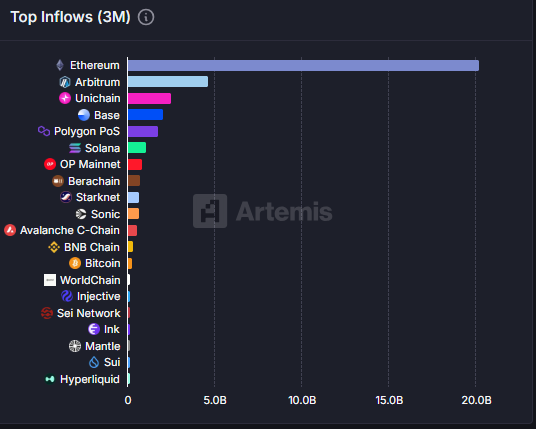Viewport: 536px width, 429px height.
Task: Open the info icon beside Top Inflows title
Action: (146, 17)
